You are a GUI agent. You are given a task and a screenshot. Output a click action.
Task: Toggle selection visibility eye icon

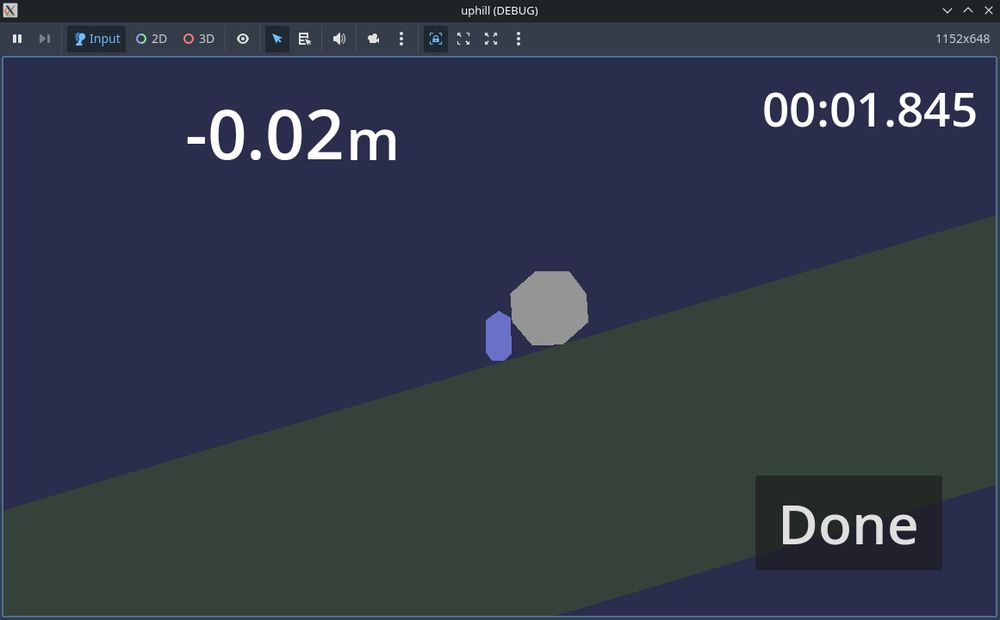coord(243,39)
